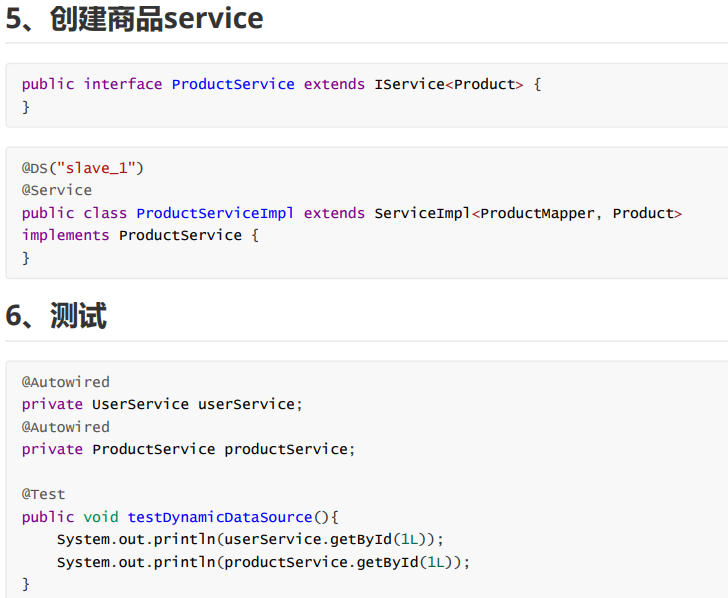
Task: Click the testDynamicDataSource method name
Action: pos(220,517)
